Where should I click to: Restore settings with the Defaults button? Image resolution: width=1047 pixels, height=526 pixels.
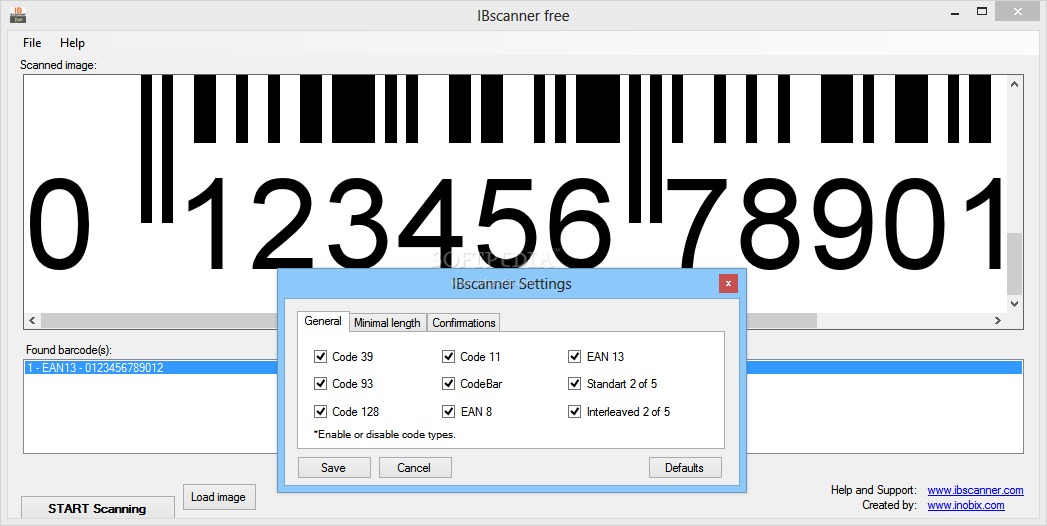click(685, 467)
